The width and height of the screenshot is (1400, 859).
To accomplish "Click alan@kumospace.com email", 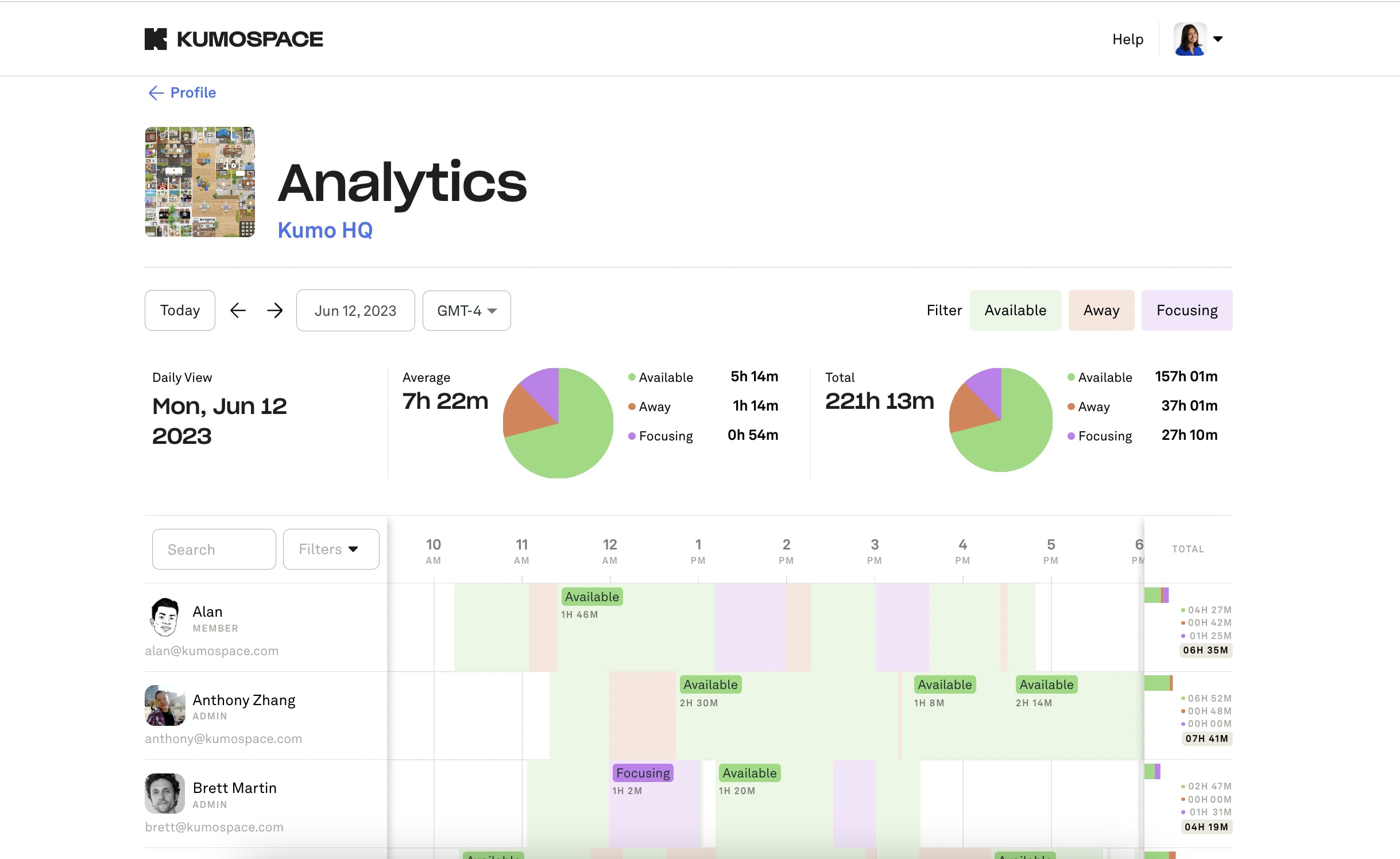I will pos(211,651).
